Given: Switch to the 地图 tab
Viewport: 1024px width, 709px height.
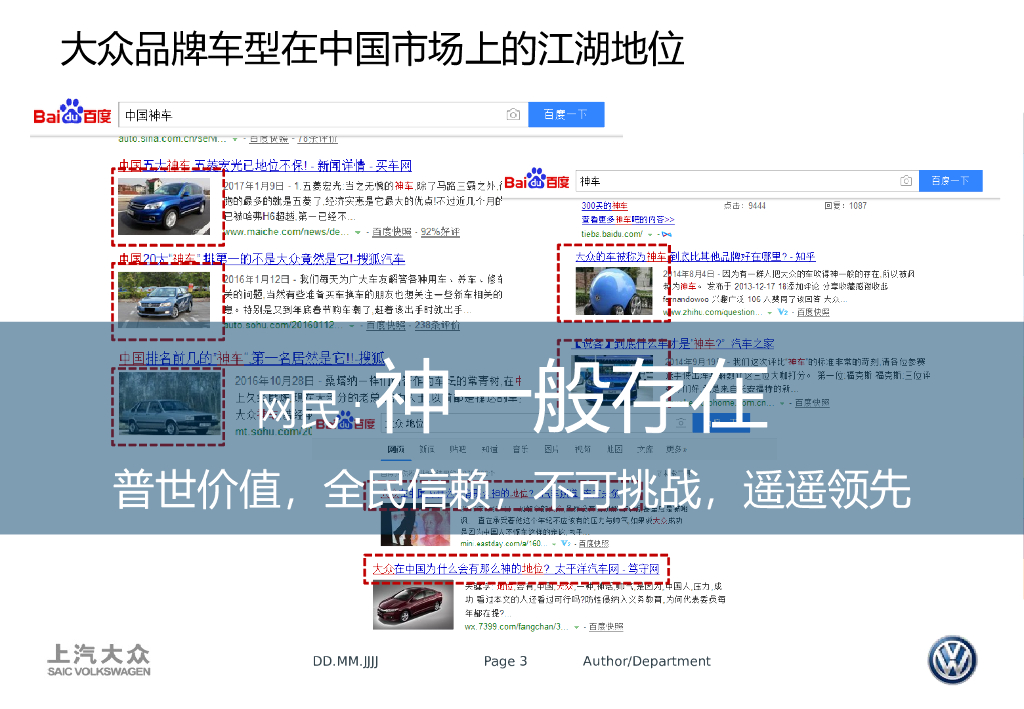Looking at the screenshot, I should (x=615, y=449).
